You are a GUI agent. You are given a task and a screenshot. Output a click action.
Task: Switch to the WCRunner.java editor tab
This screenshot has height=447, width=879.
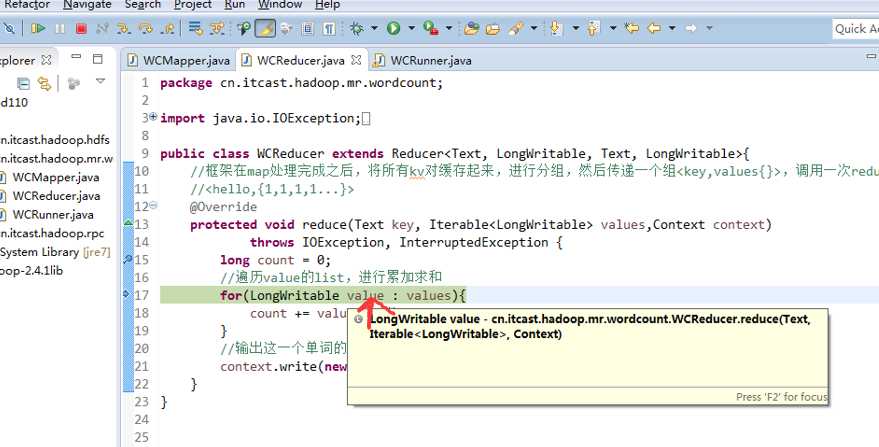click(x=423, y=60)
